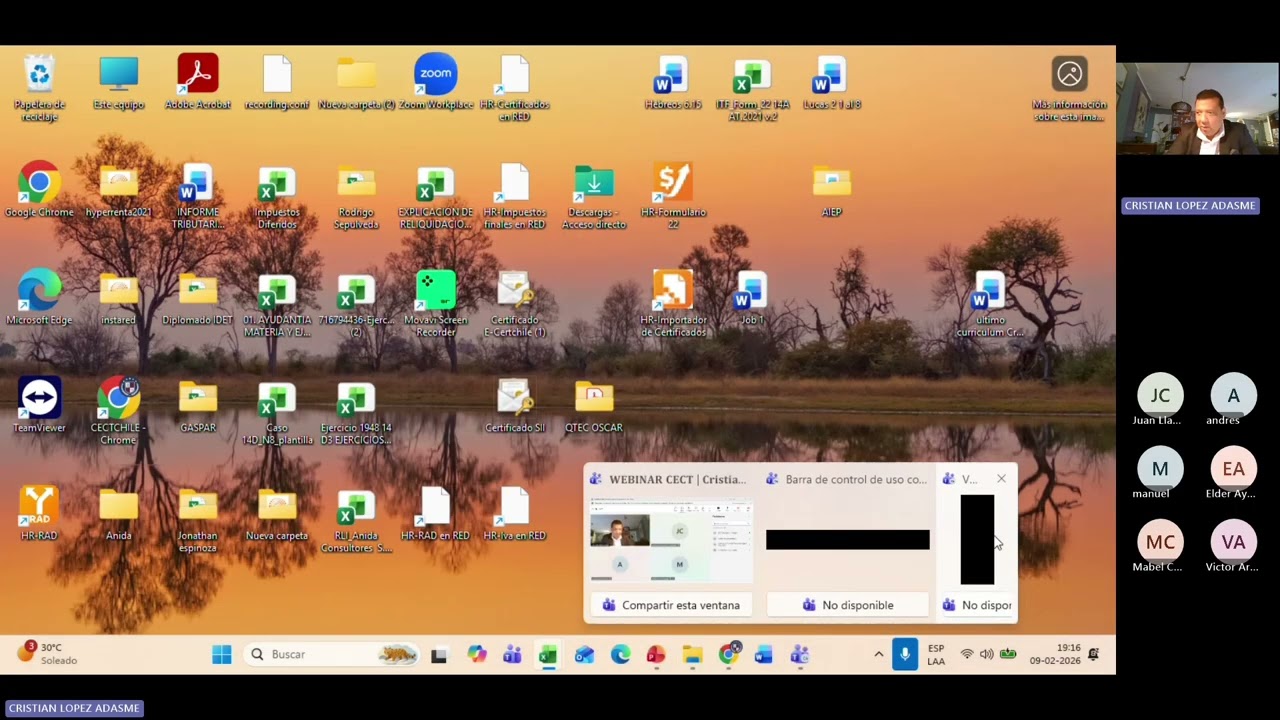Open the Hebreos 6.15 Word document
Viewport: 1280px width, 720px height.
673,83
